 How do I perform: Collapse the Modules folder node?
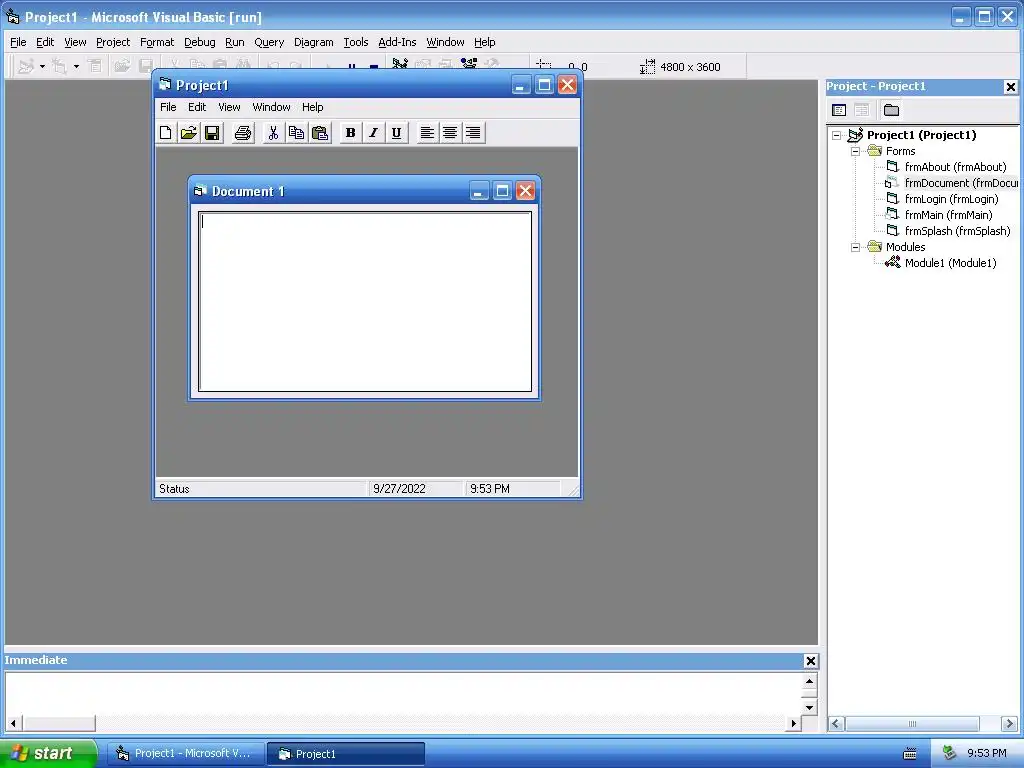[855, 247]
